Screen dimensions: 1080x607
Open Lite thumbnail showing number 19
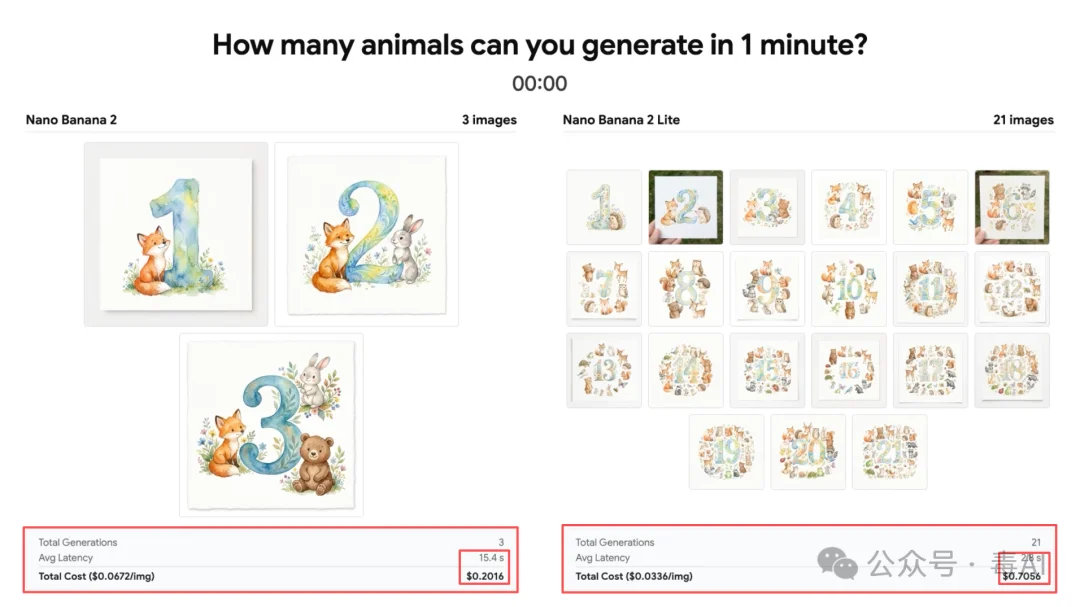pyautogui.click(x=727, y=452)
